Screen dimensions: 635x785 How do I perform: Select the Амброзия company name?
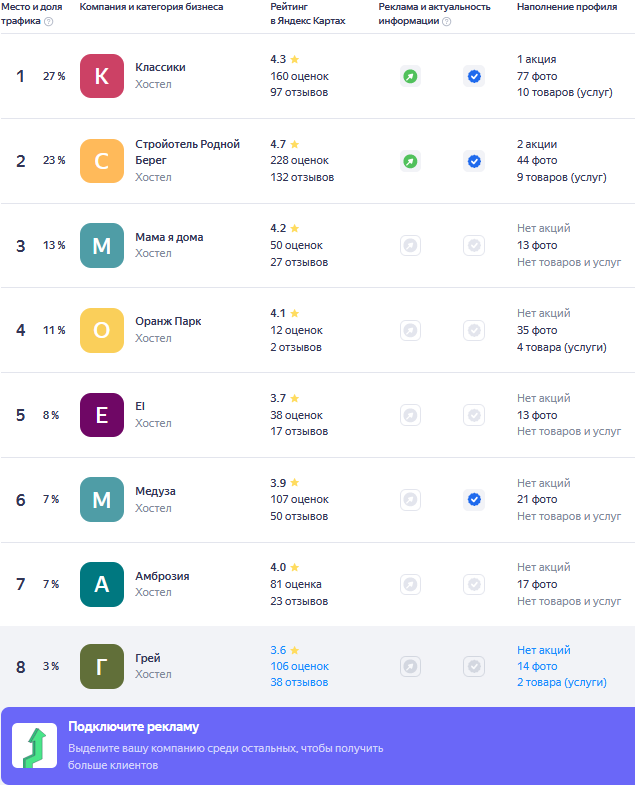(x=162, y=576)
